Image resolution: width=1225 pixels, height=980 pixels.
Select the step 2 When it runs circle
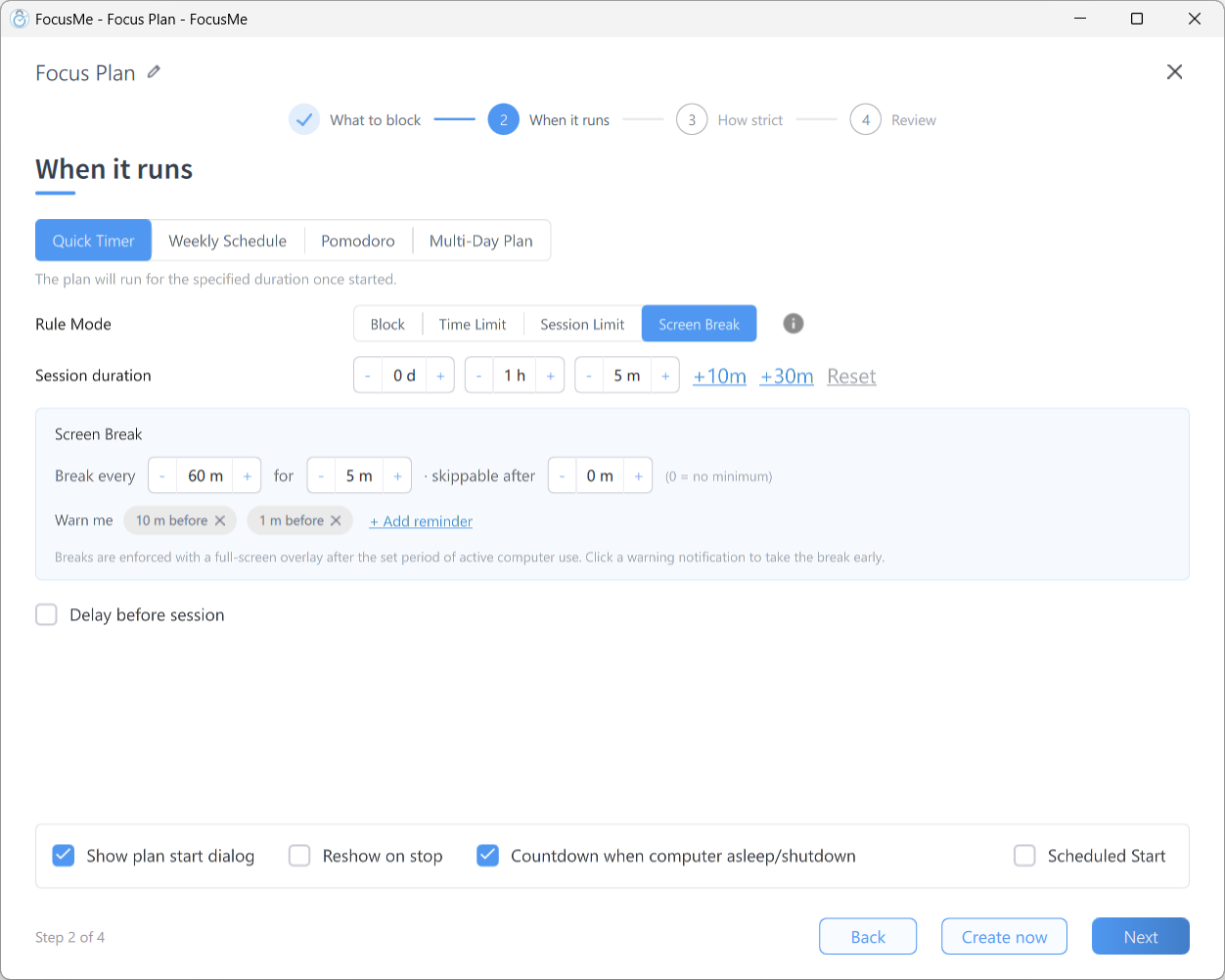point(503,119)
